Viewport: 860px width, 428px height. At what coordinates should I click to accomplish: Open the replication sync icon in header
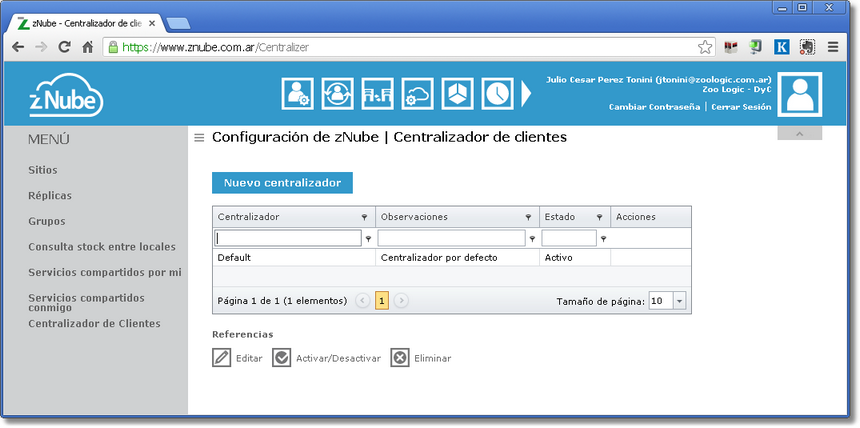coord(337,93)
